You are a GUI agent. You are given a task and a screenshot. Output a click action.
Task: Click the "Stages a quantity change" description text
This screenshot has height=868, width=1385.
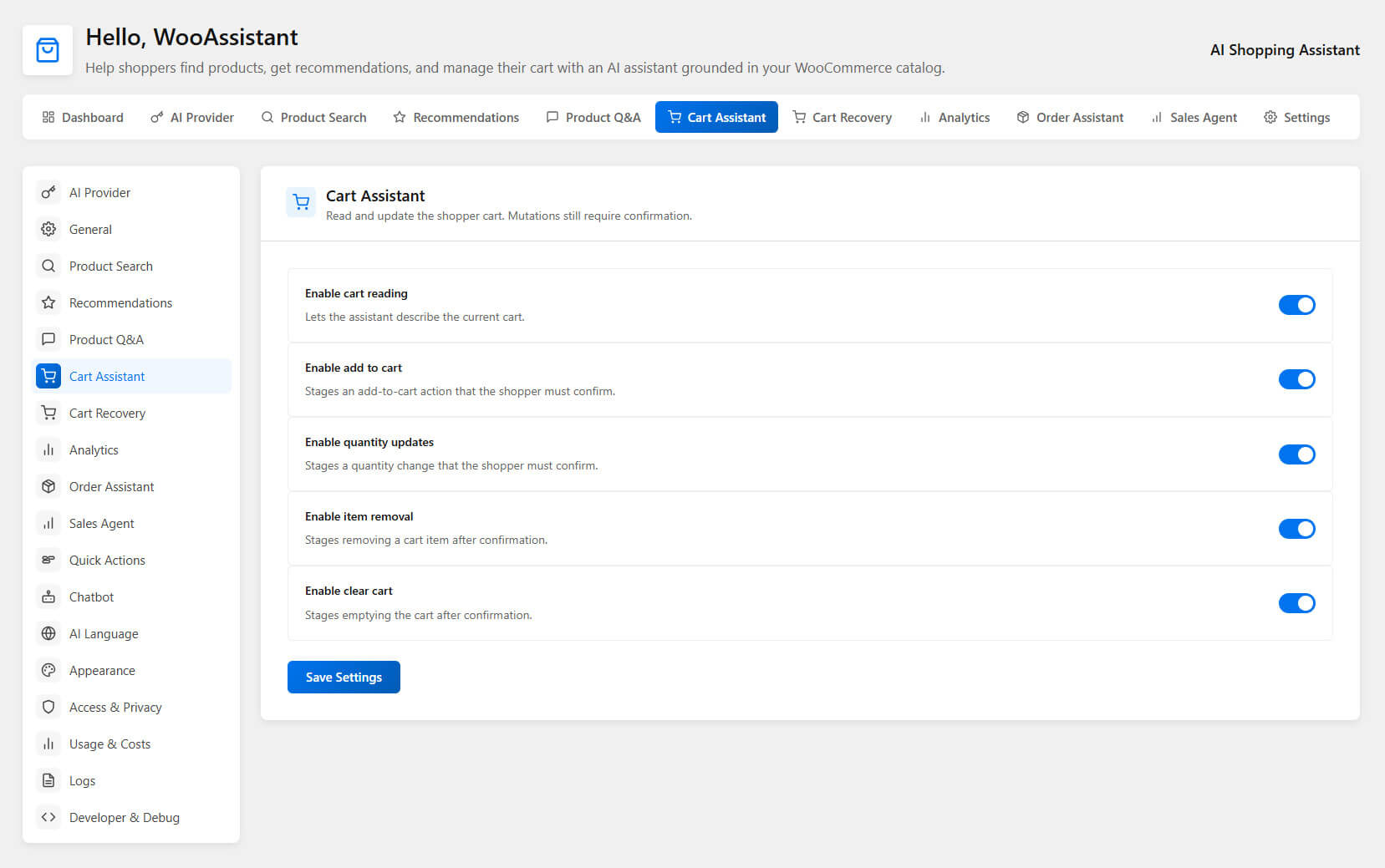click(x=451, y=466)
